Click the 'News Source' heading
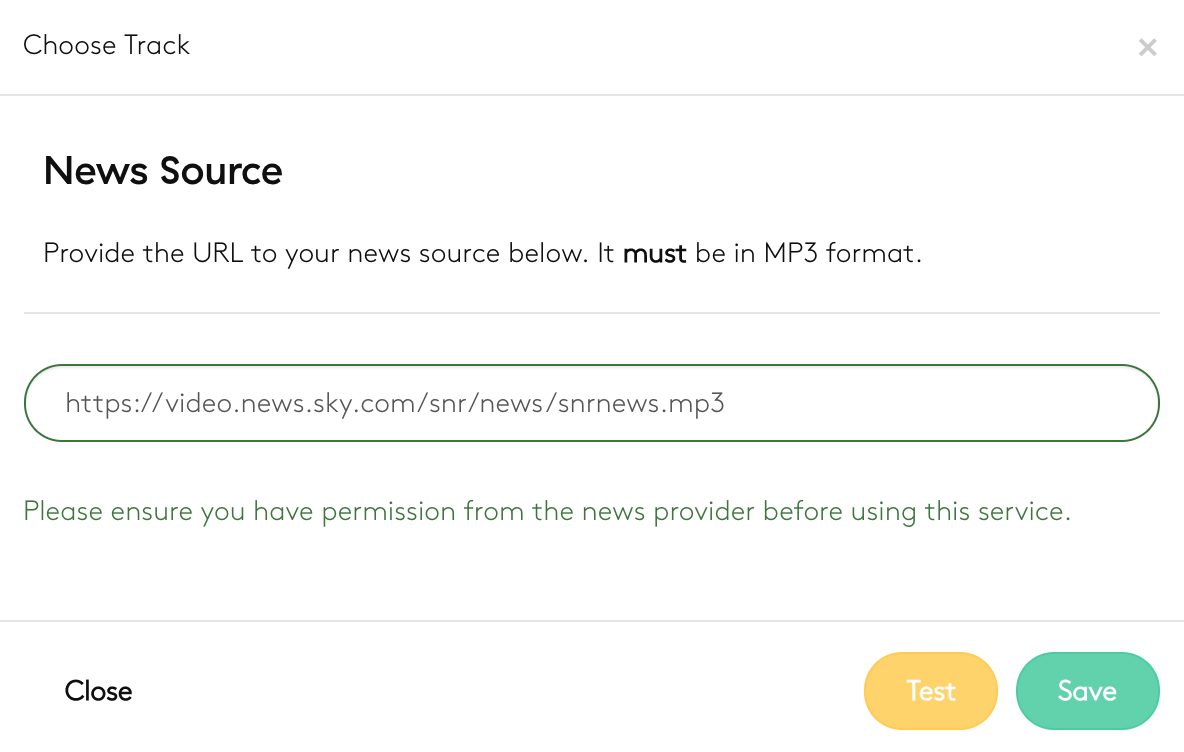The image size is (1184, 752). [x=163, y=171]
